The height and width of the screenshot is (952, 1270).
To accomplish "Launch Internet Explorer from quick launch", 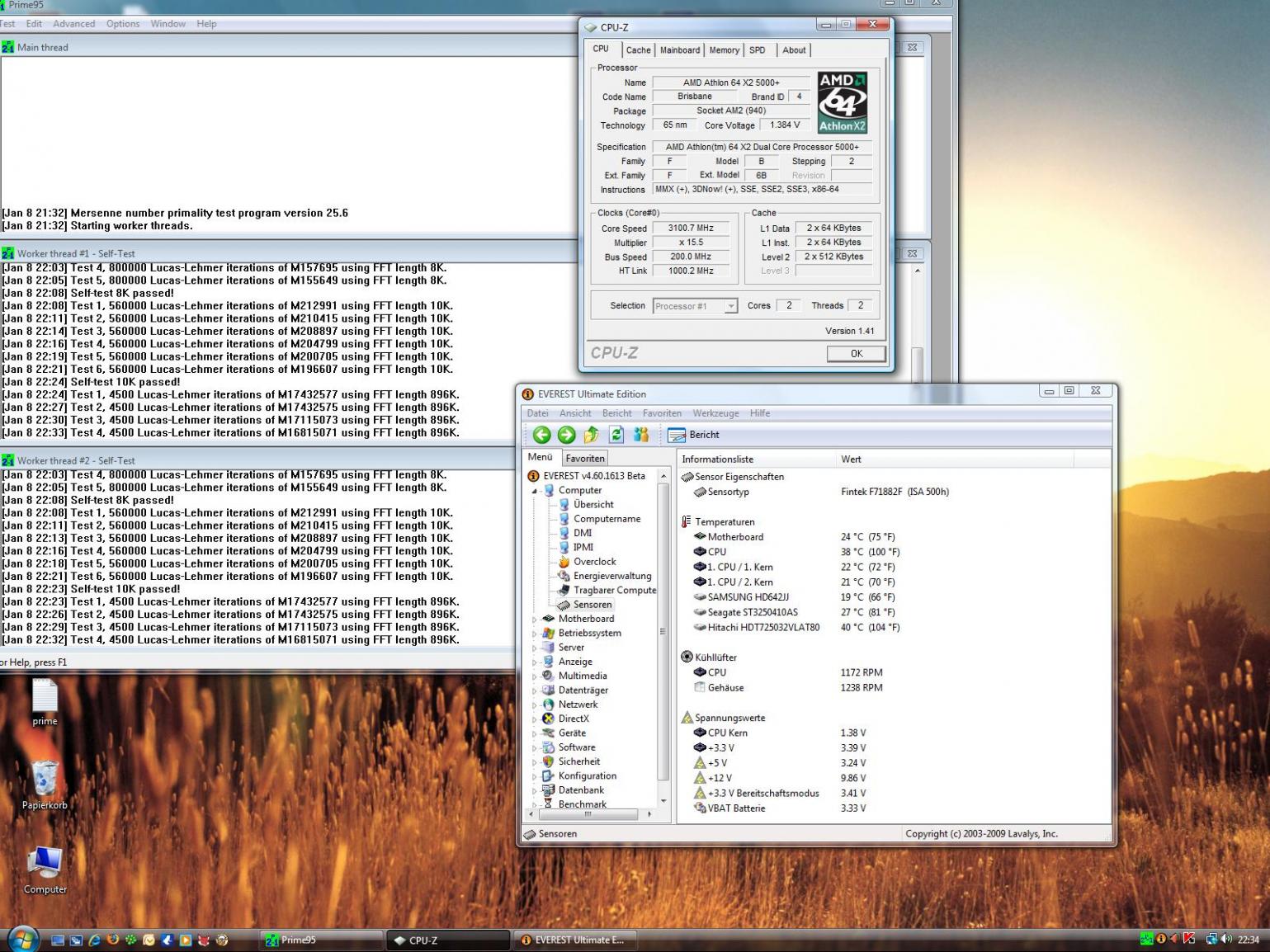I will [94, 940].
